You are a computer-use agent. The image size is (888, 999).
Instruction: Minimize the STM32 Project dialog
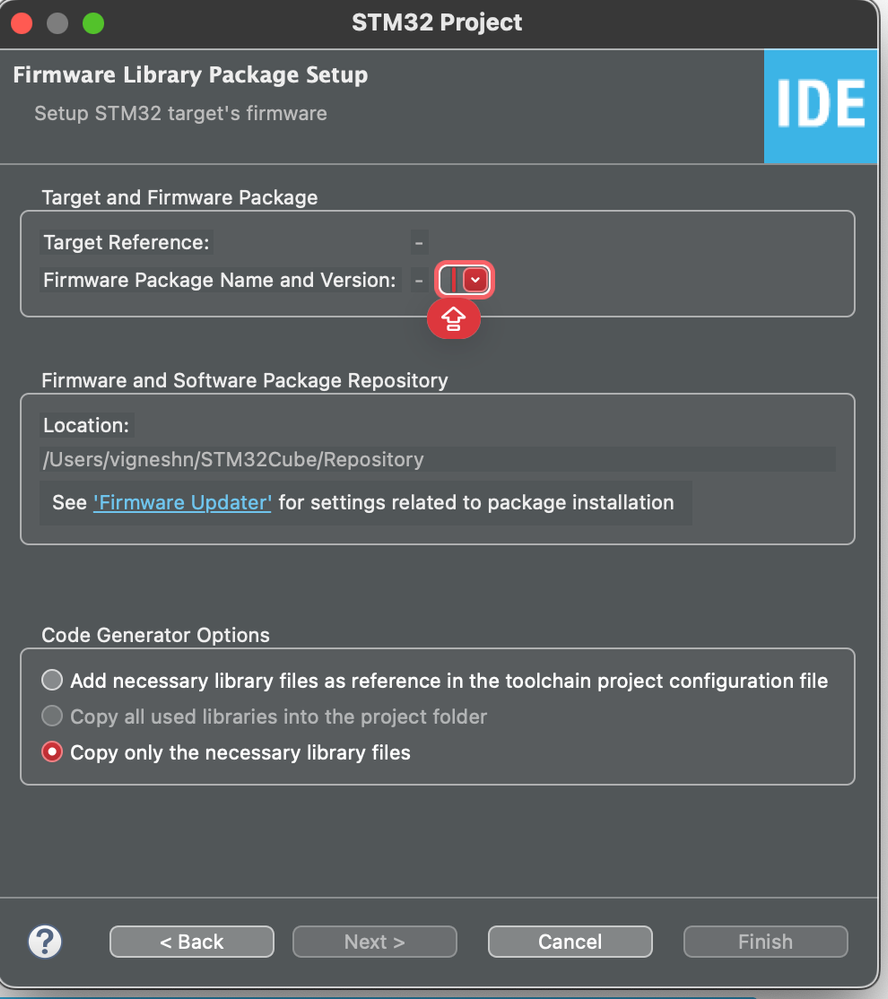pyautogui.click(x=57, y=22)
